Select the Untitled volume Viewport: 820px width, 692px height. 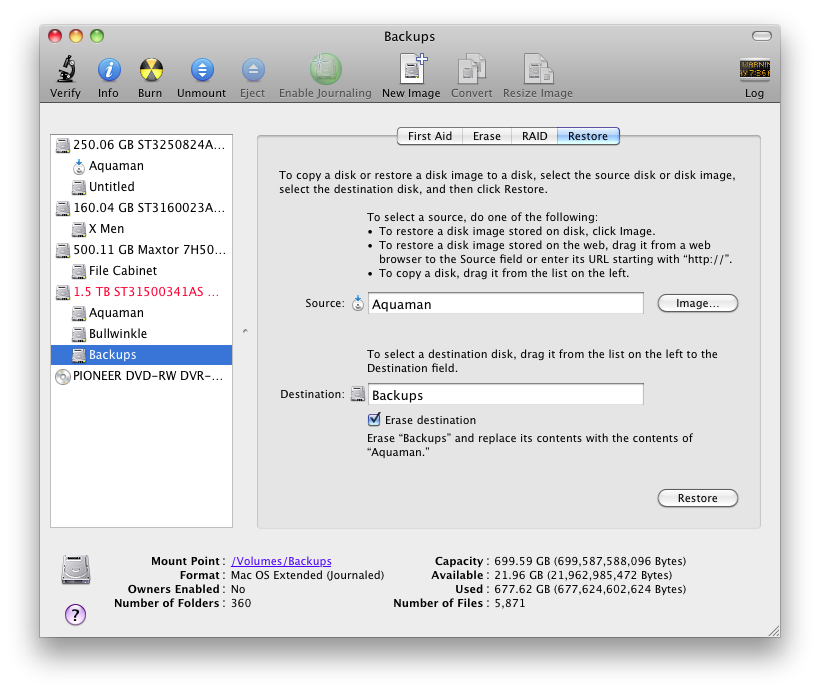click(141, 187)
